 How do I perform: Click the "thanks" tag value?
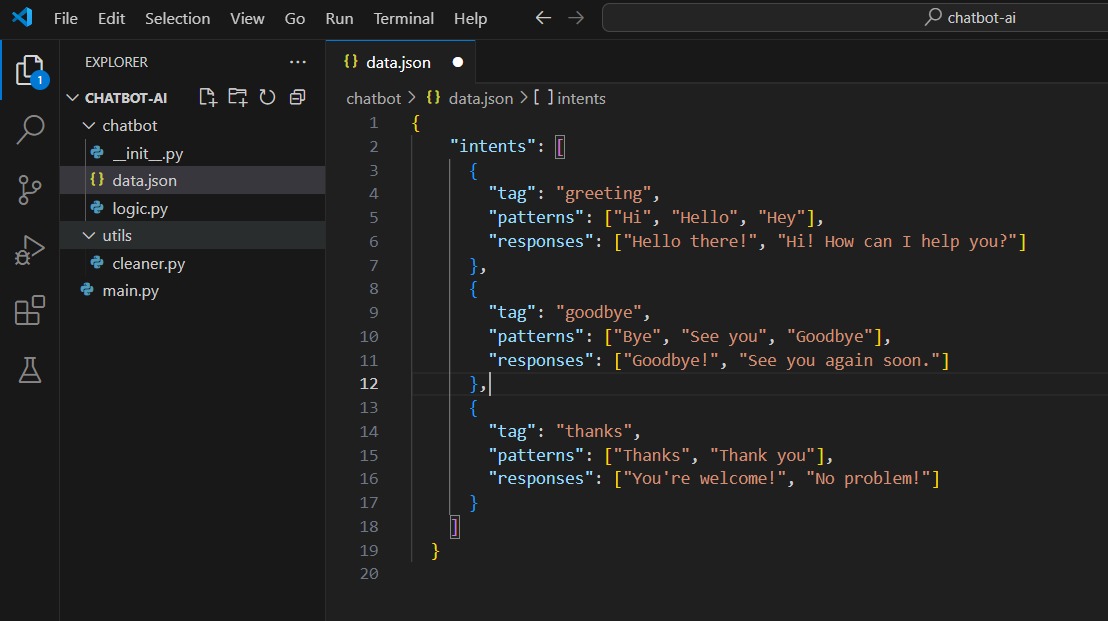point(594,431)
